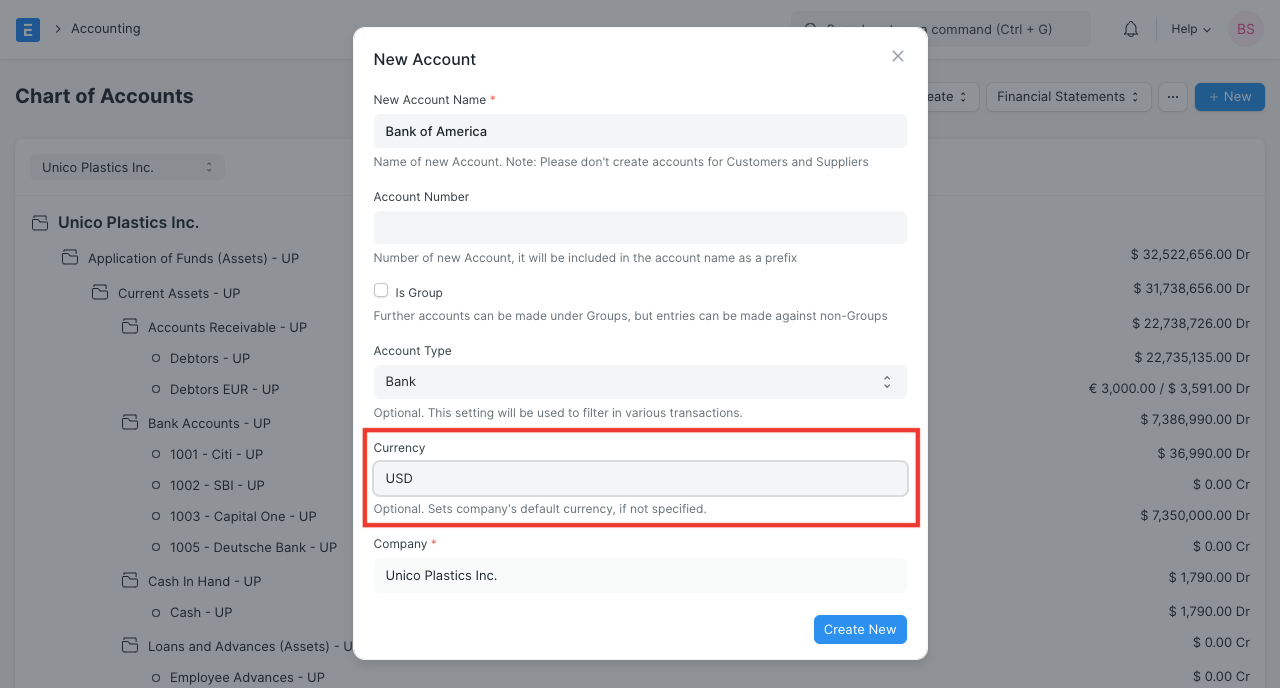This screenshot has width=1280, height=688.
Task: Click the + New button
Action: 1229,96
